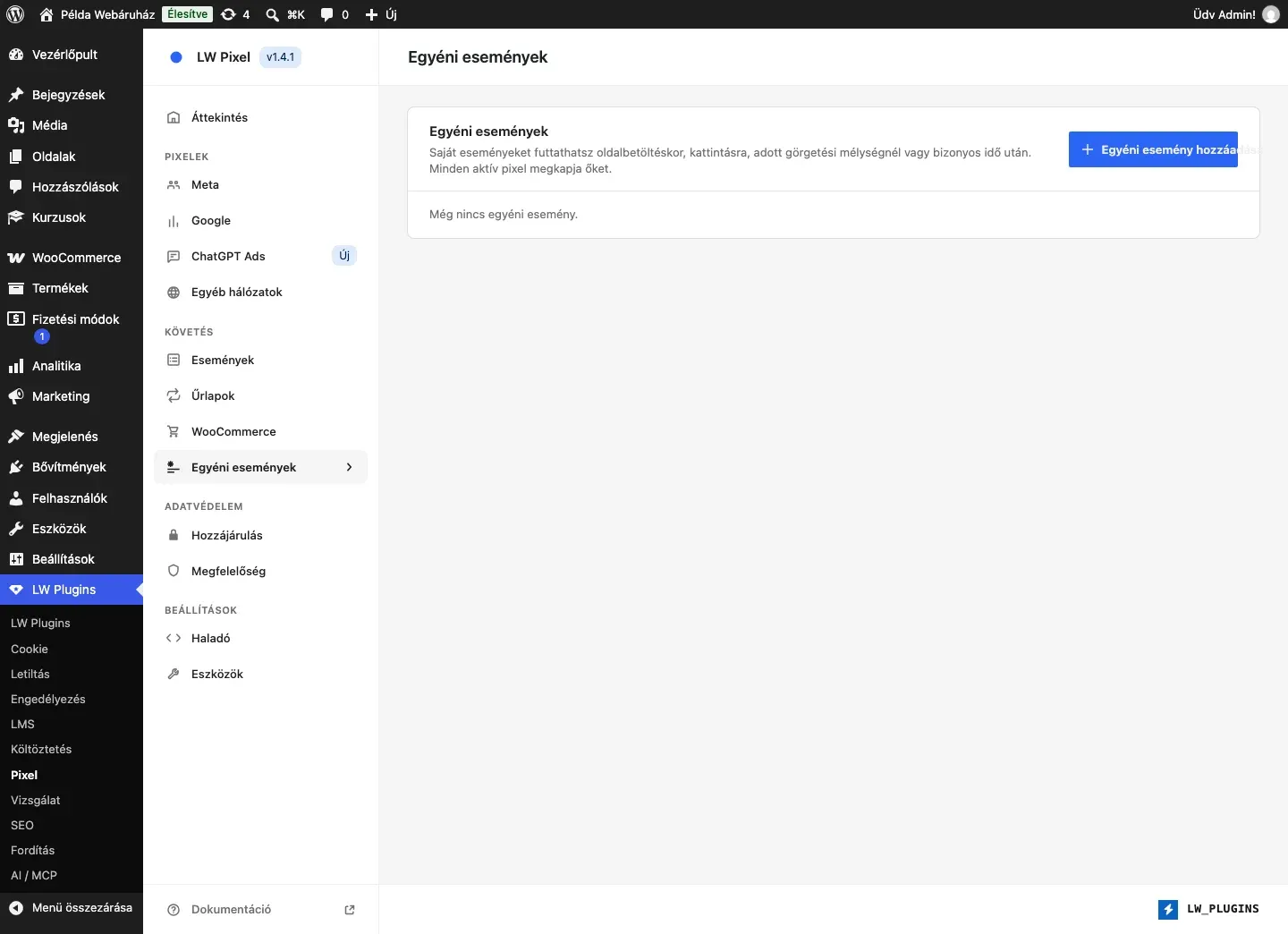The height and width of the screenshot is (934, 1288).
Task: Click the Eszközök wrench icon in LW Pixel
Action: (x=174, y=674)
